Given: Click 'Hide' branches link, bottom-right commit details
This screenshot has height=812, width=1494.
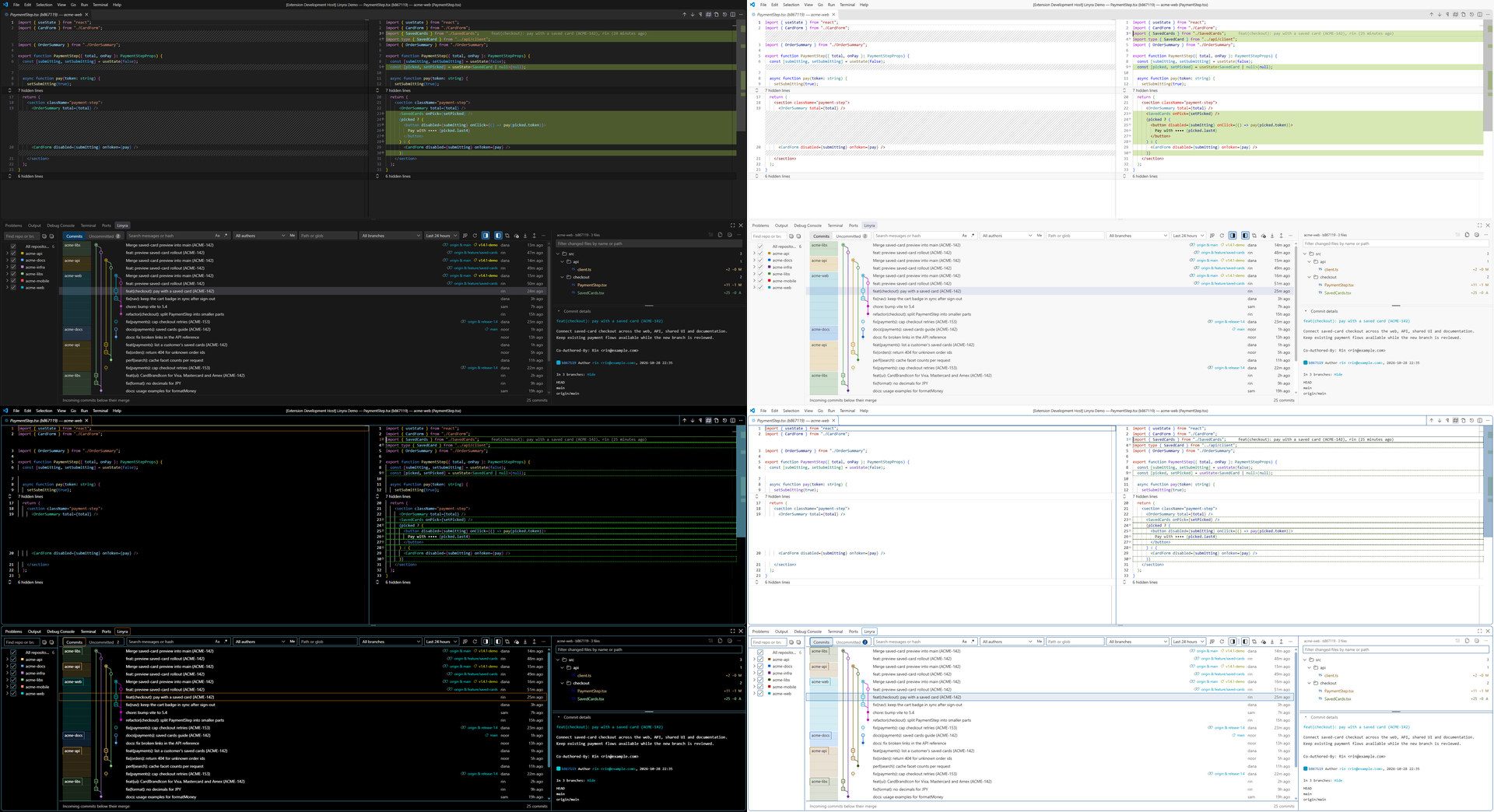Looking at the screenshot, I should coord(1338,780).
